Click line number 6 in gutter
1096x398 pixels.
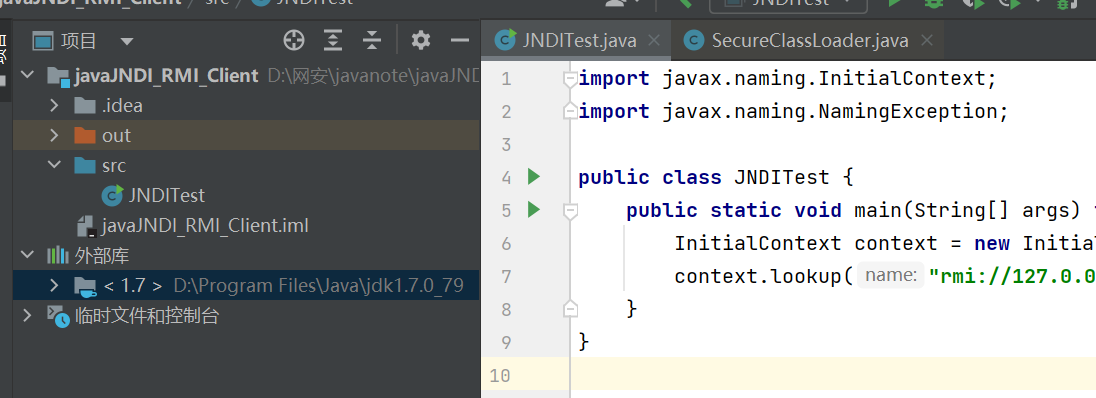(x=507, y=243)
